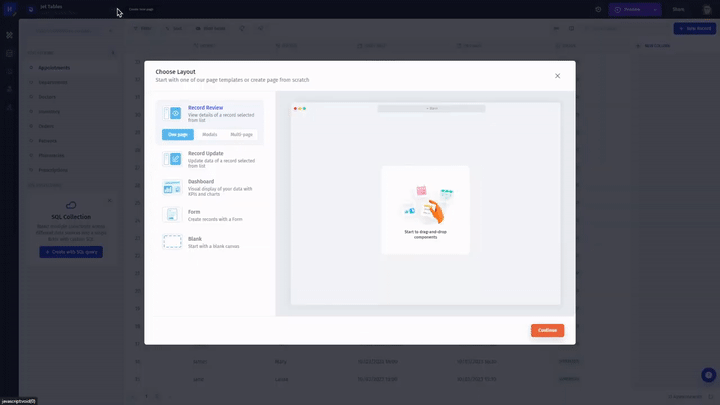Viewport: 720px width, 405px height.
Task: Add a New Column in background table
Action: click(x=653, y=46)
